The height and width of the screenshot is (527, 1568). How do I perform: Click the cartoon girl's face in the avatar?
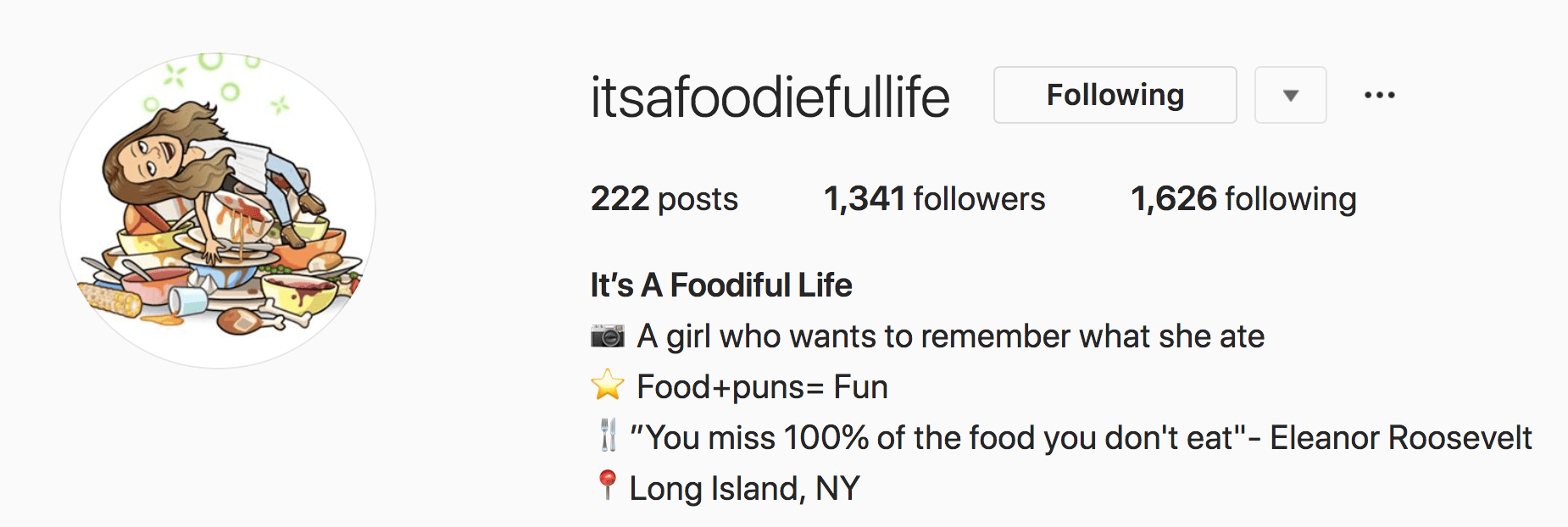[151, 157]
